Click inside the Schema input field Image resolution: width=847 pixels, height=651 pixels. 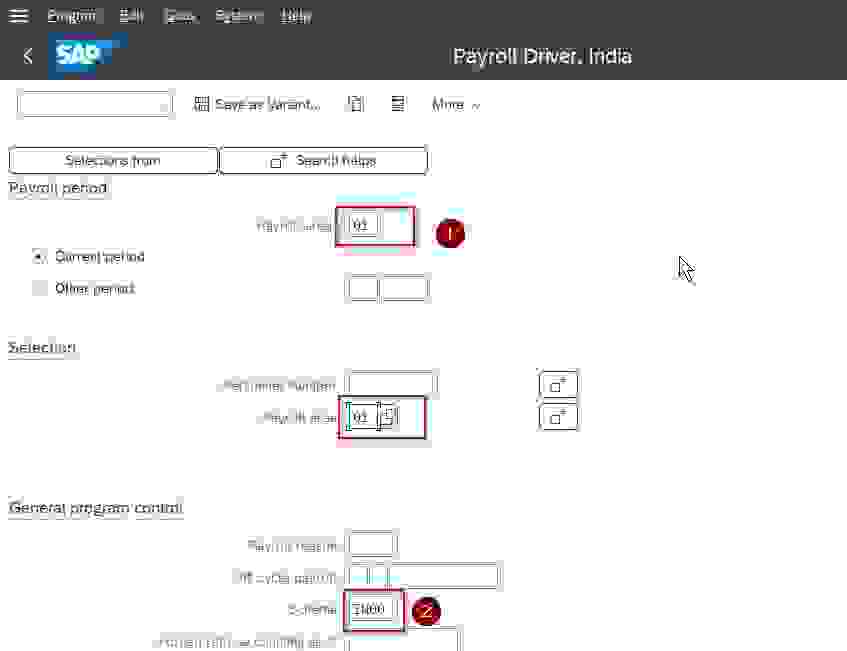(371, 610)
